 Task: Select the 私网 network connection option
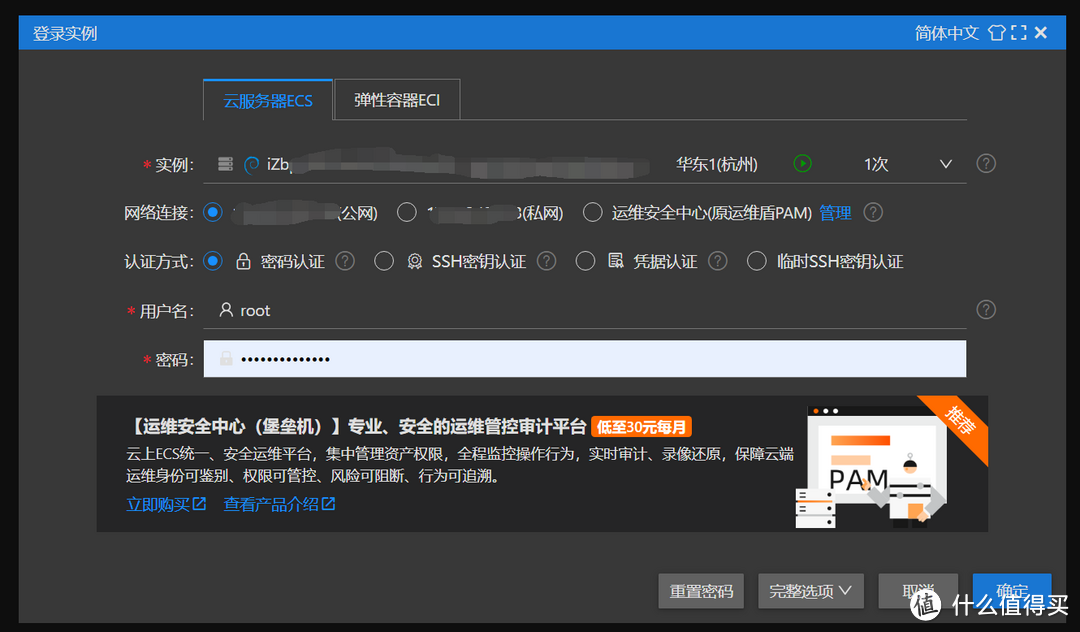point(406,212)
